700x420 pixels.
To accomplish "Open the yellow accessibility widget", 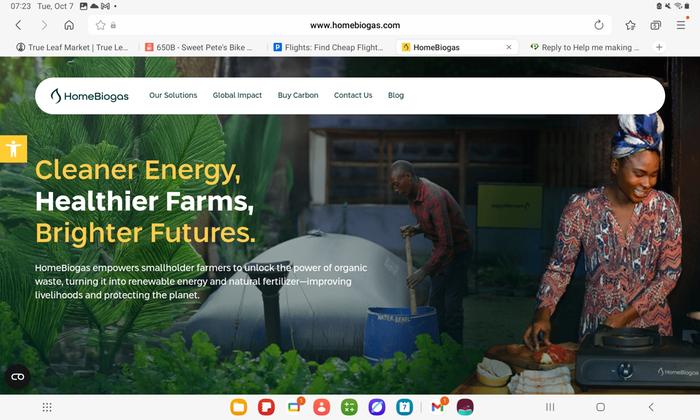I will (x=13, y=149).
